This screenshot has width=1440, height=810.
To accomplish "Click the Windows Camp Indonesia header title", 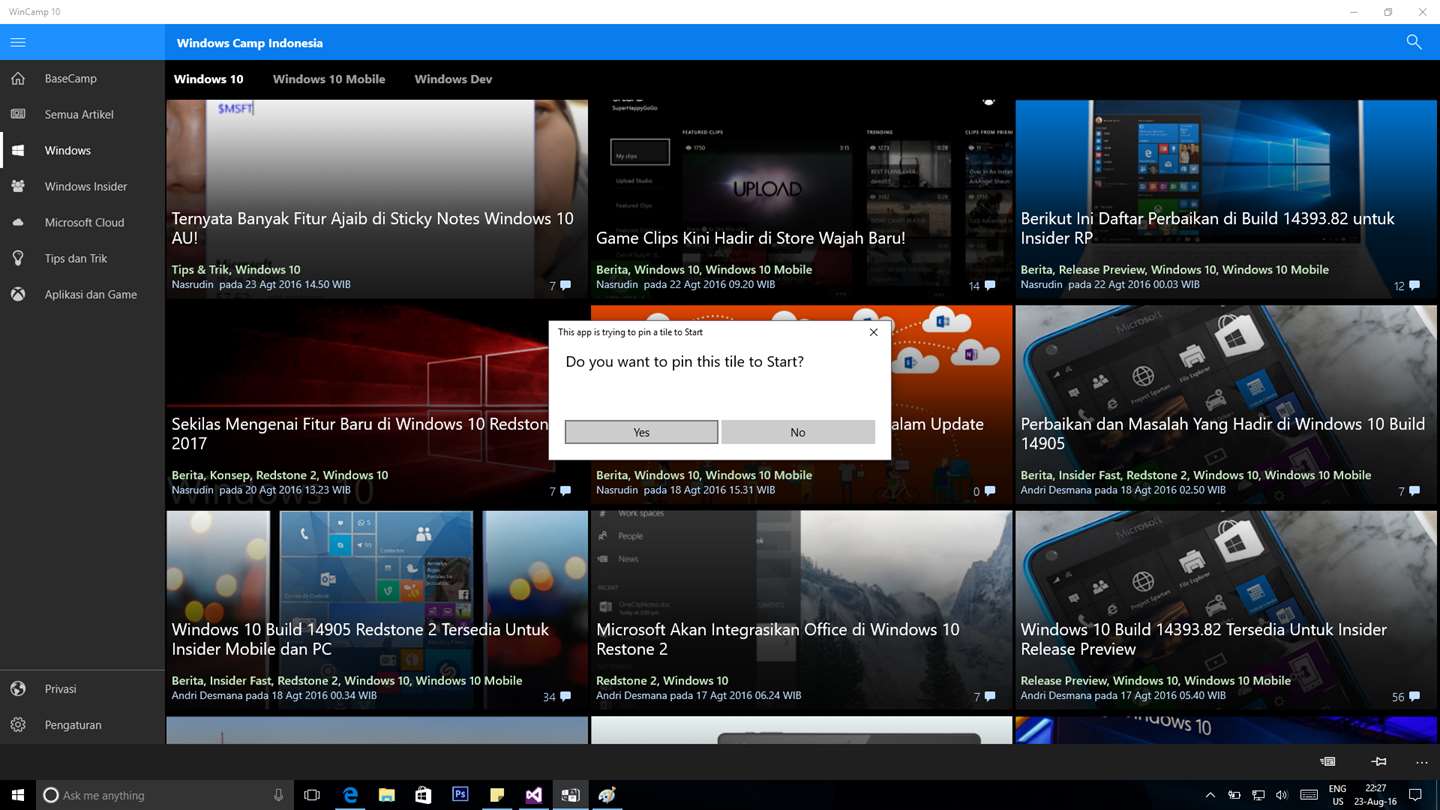I will click(250, 43).
